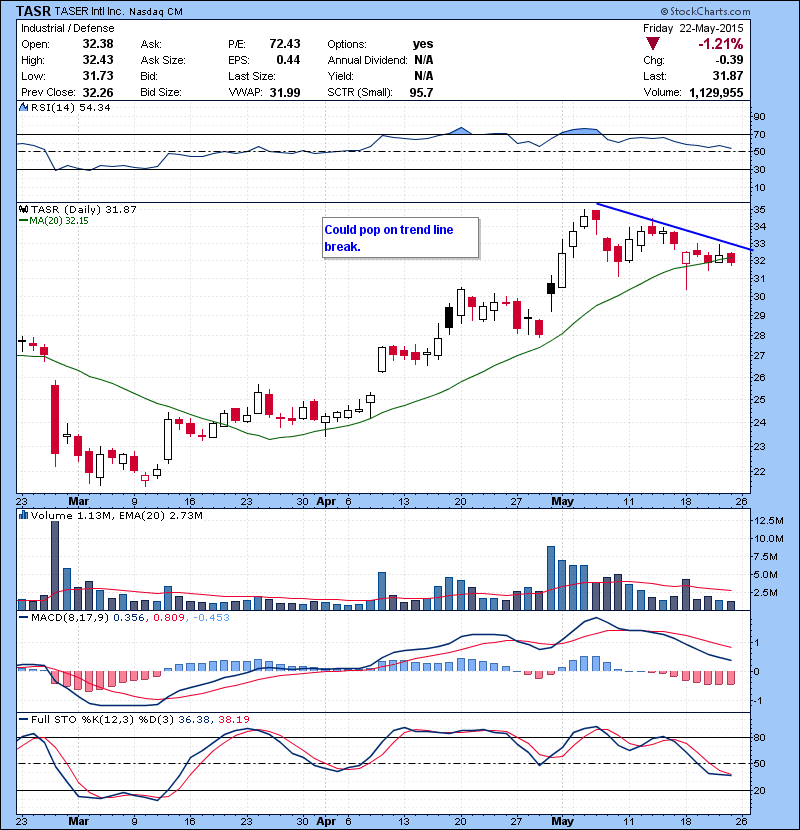Click the sector label 'Industrial / Defense'
This screenshot has height=830, width=800.
pyautogui.click(x=67, y=28)
